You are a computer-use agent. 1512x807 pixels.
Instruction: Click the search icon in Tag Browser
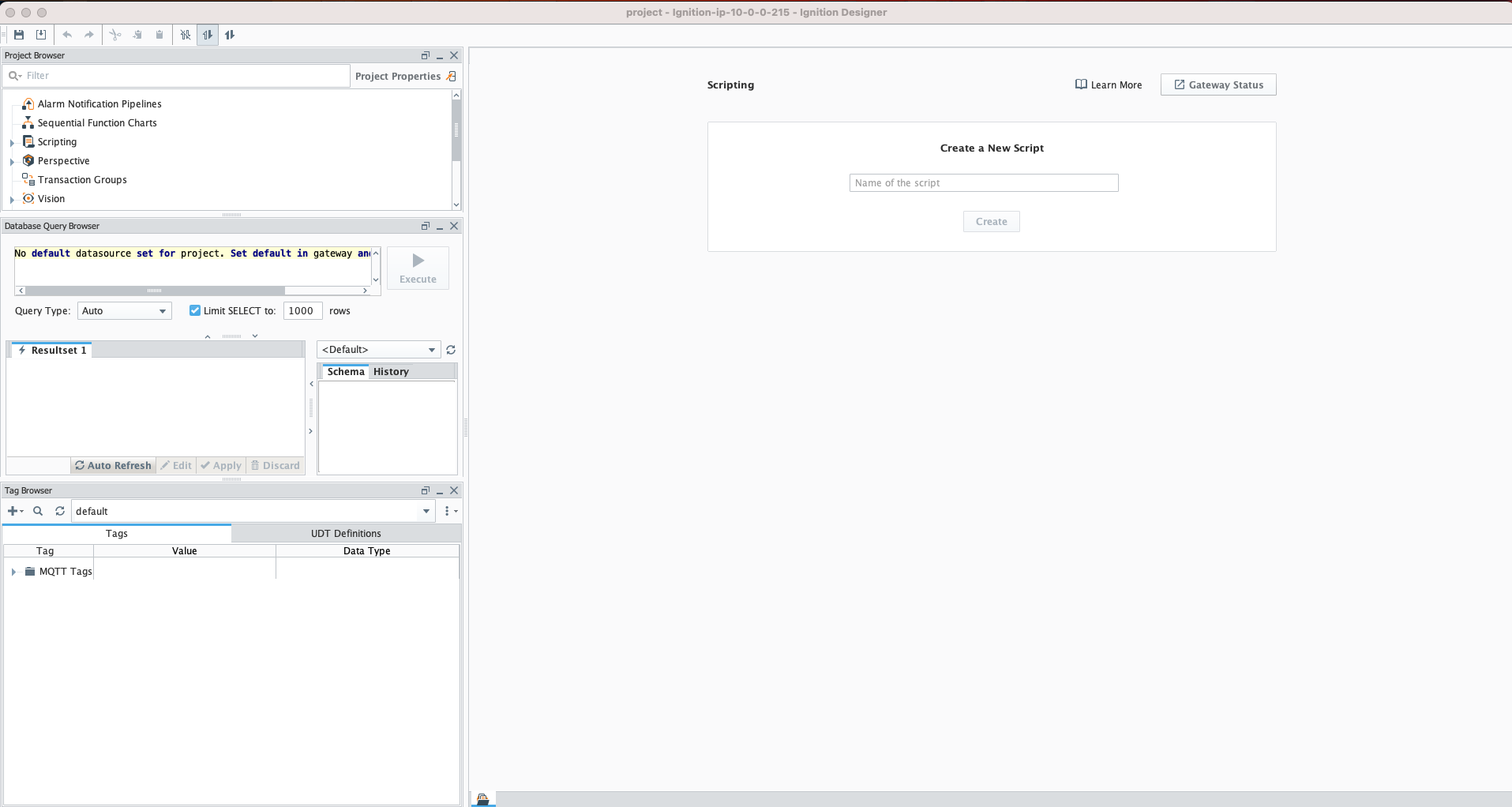coord(38,511)
